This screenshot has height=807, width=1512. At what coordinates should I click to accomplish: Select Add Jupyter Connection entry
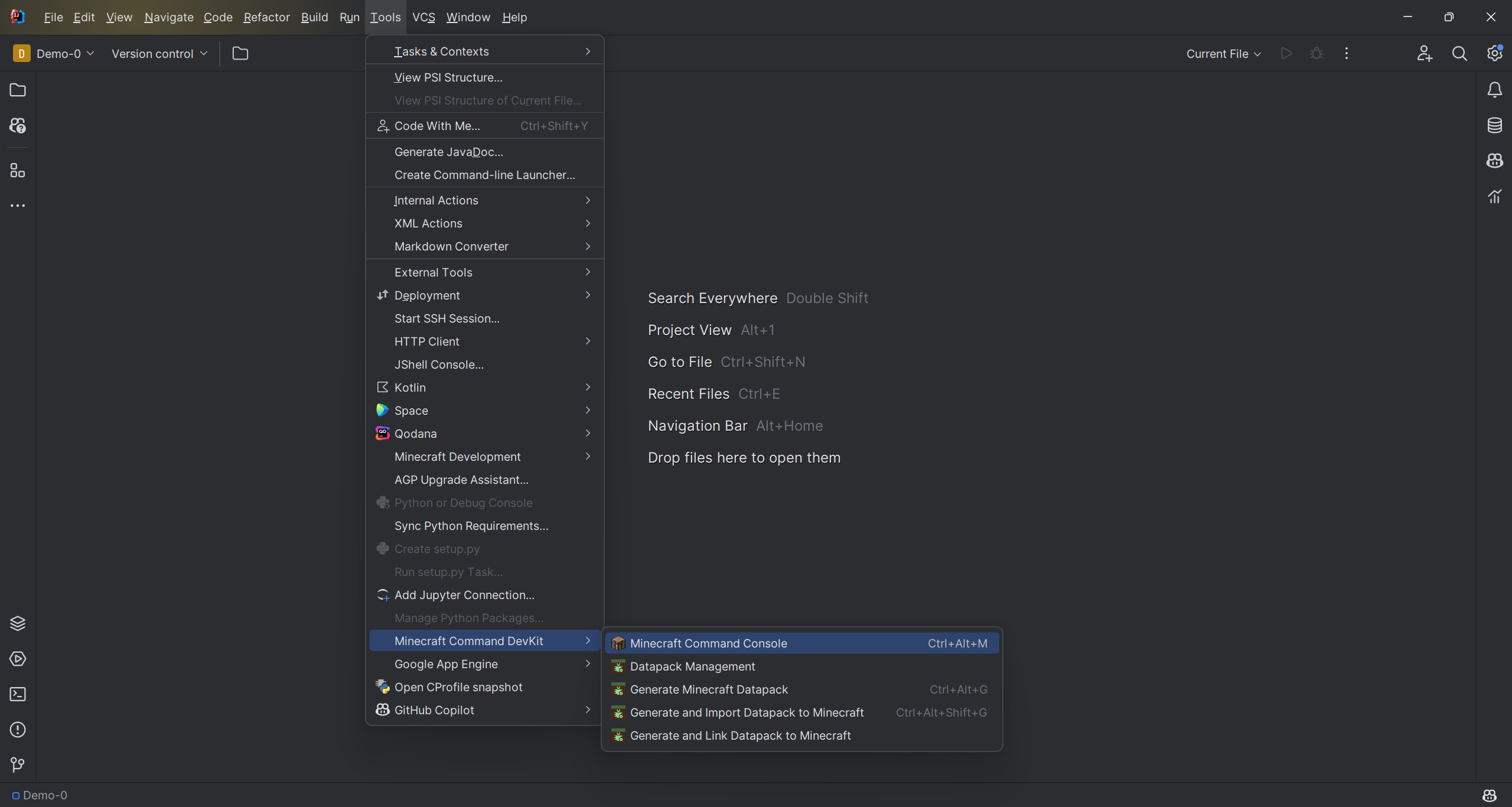point(484,595)
